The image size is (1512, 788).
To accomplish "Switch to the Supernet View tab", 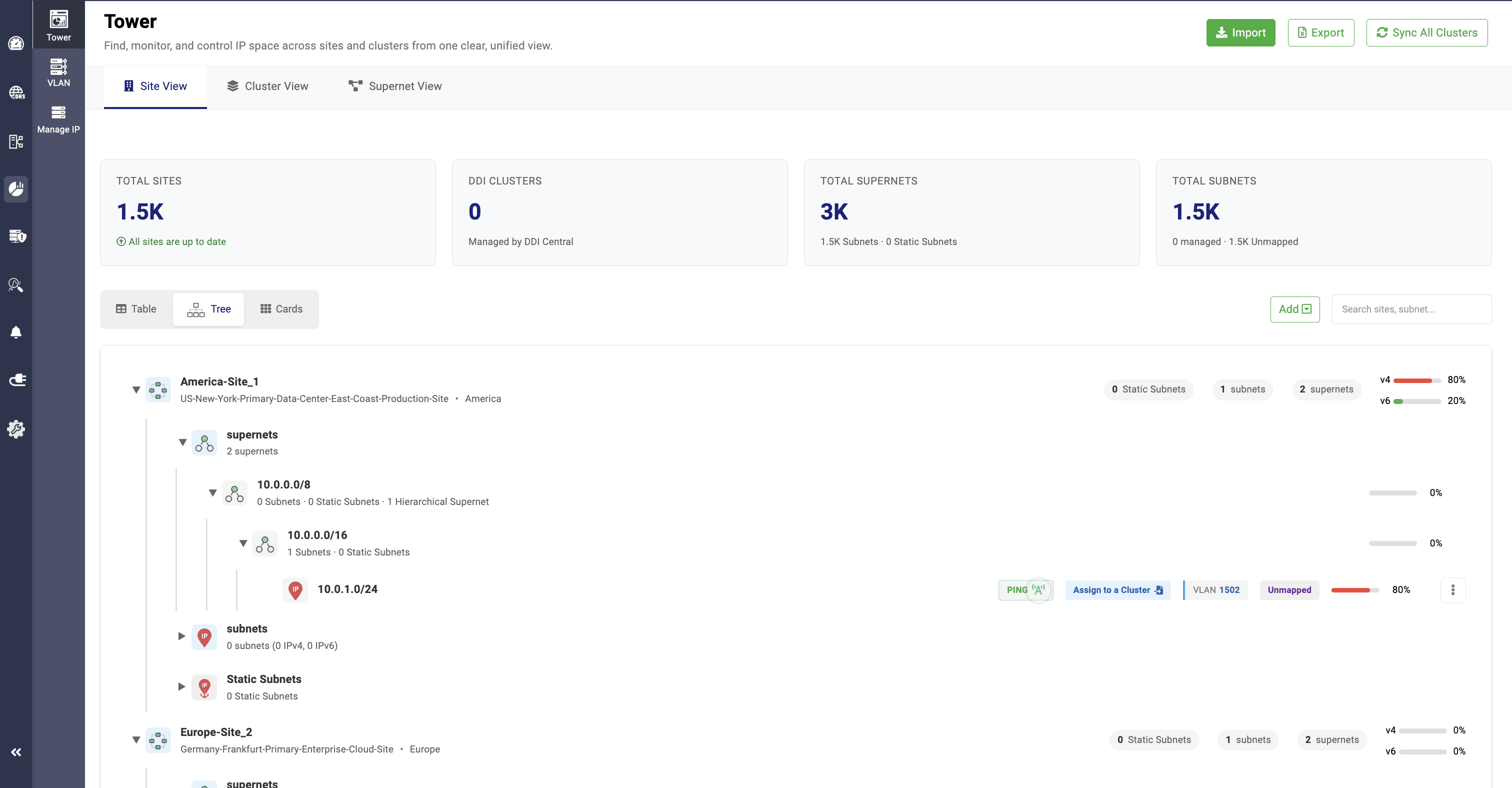I will tap(395, 86).
